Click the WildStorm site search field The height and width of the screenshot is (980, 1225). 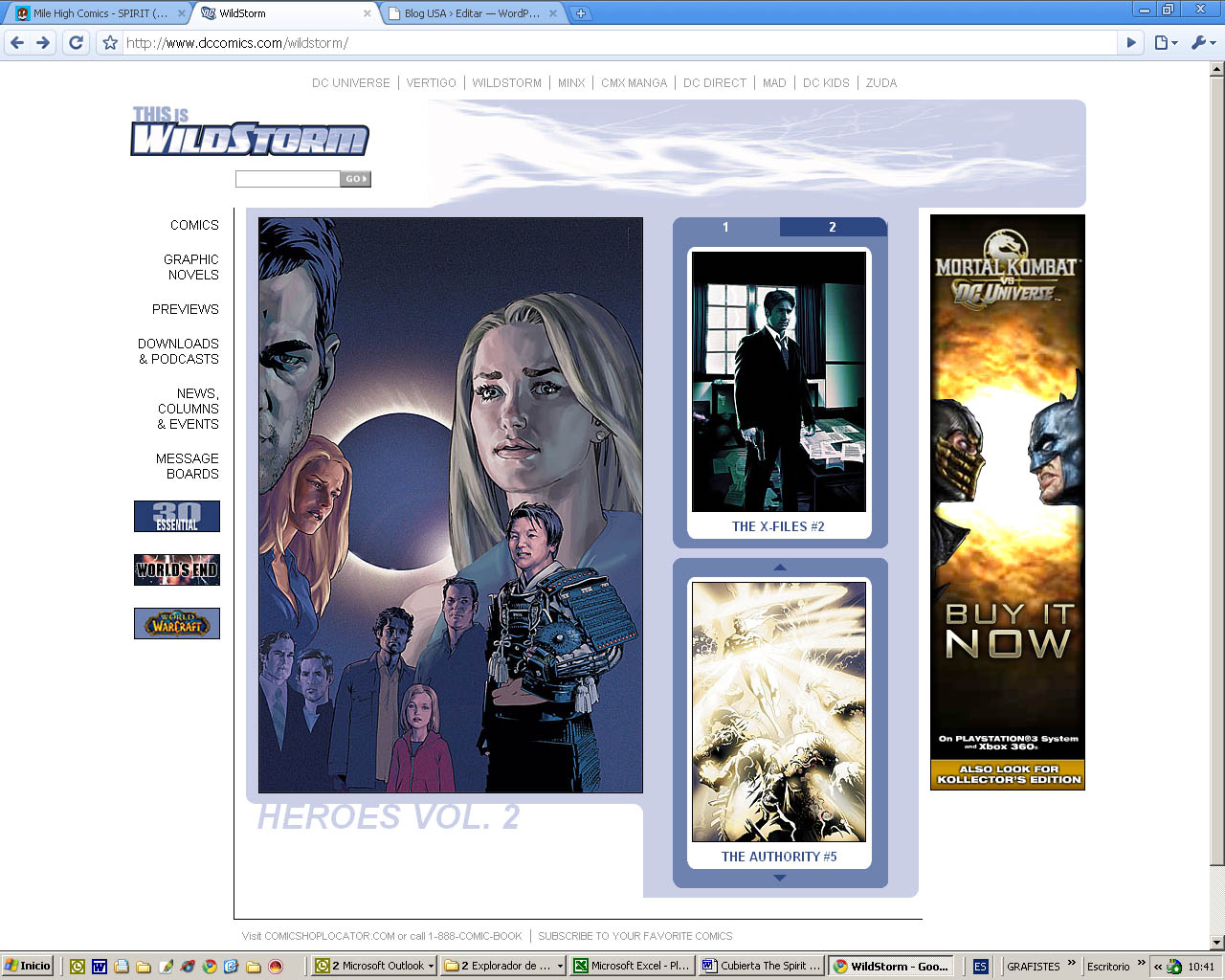(287, 179)
